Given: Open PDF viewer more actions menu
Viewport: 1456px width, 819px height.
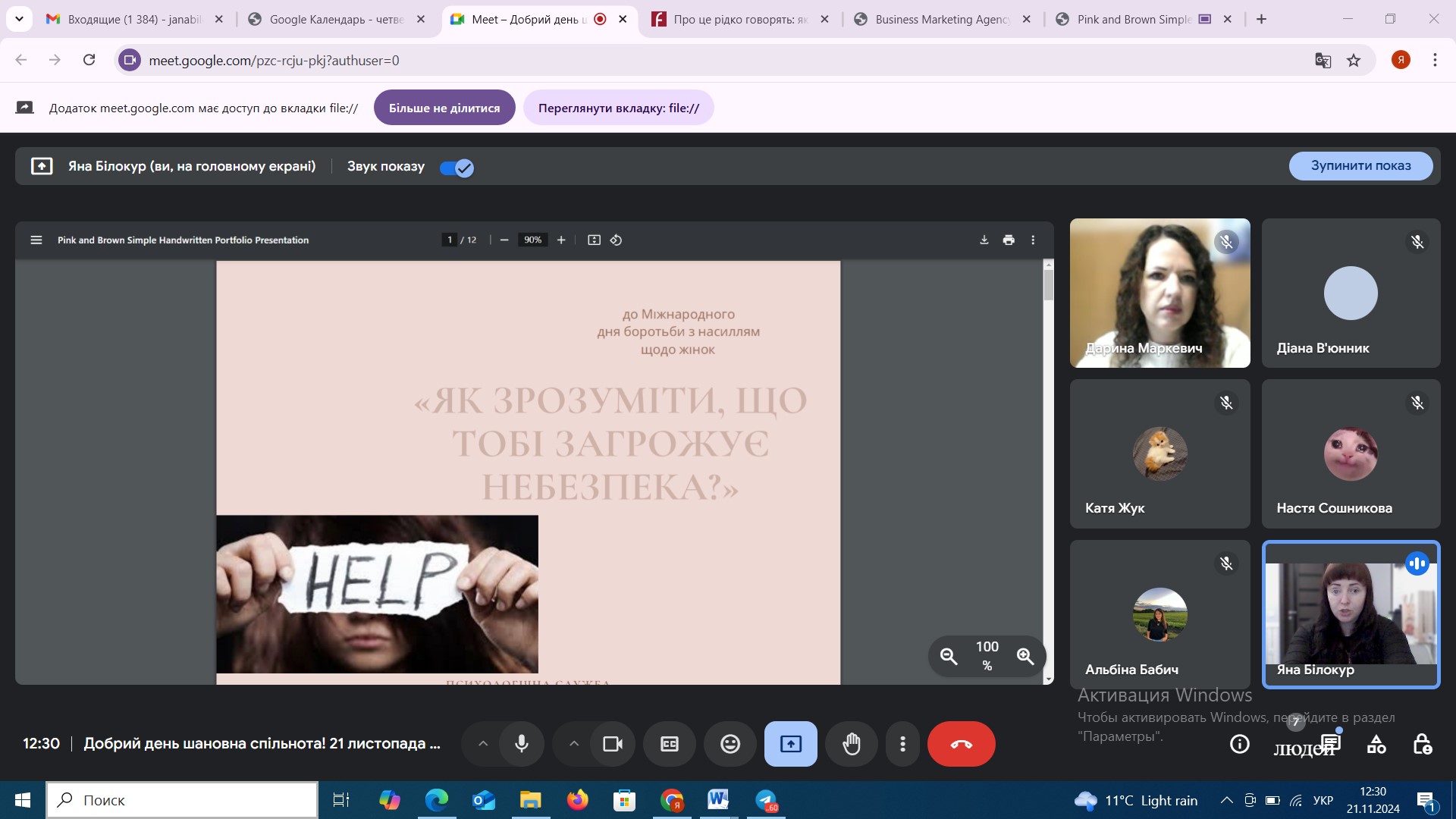Looking at the screenshot, I should [x=1033, y=240].
